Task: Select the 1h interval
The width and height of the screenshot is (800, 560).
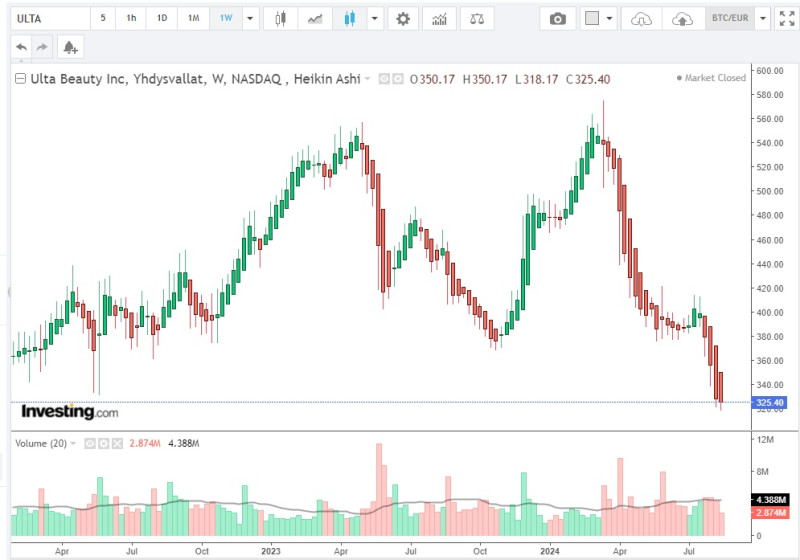Action: pos(131,18)
